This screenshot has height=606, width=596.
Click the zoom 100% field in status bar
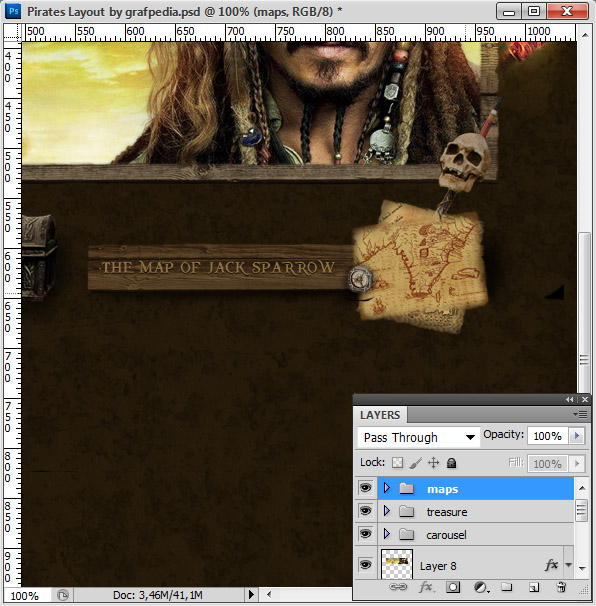point(25,596)
